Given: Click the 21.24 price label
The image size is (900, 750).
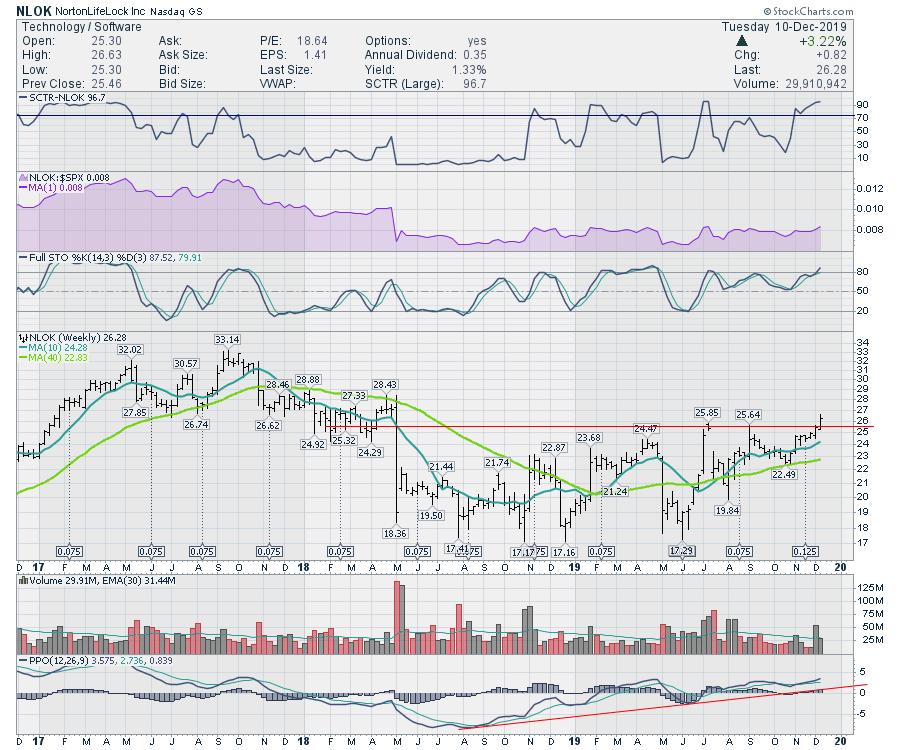Looking at the screenshot, I should (x=615, y=491).
